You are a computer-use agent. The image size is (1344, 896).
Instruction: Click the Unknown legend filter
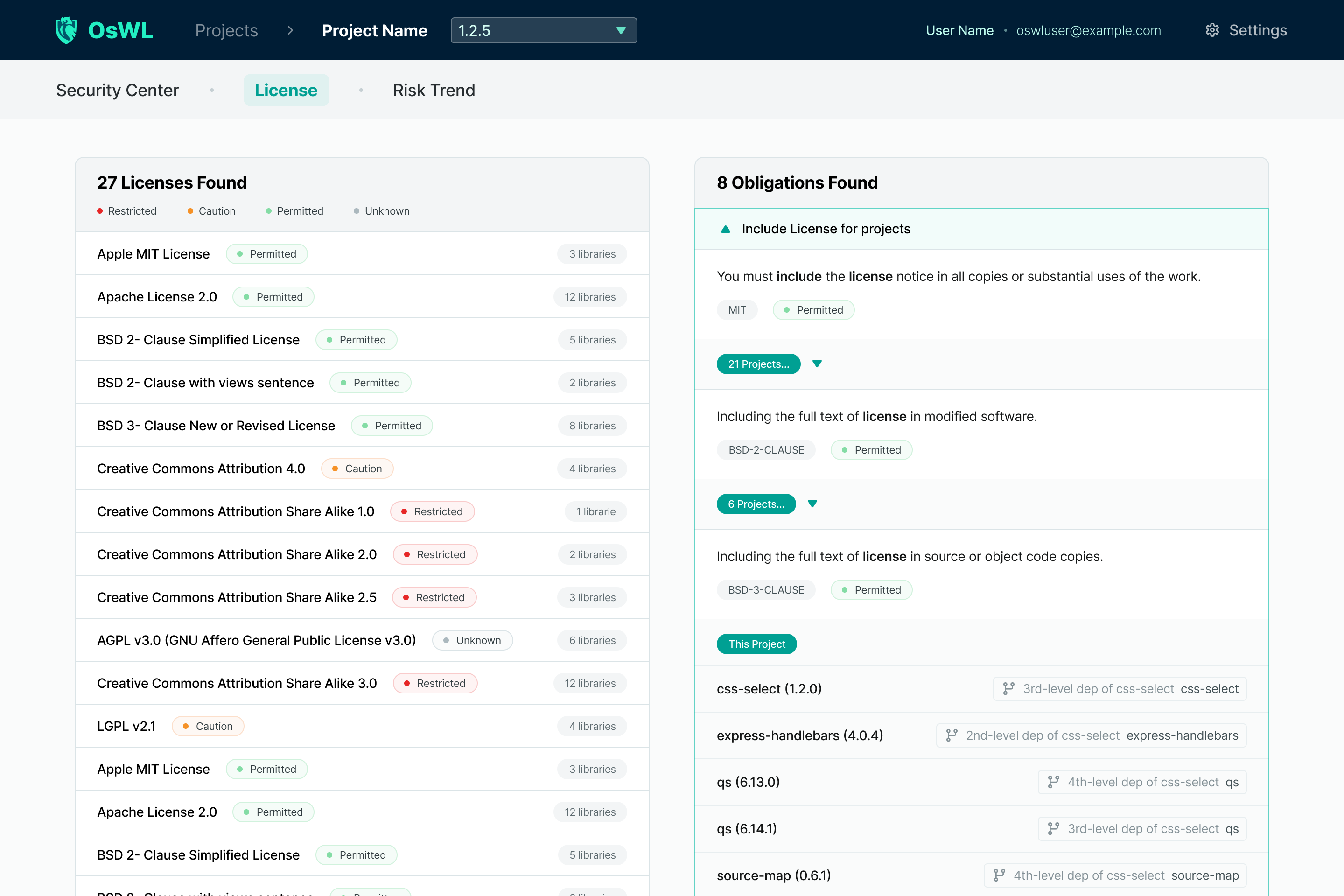tap(382, 211)
